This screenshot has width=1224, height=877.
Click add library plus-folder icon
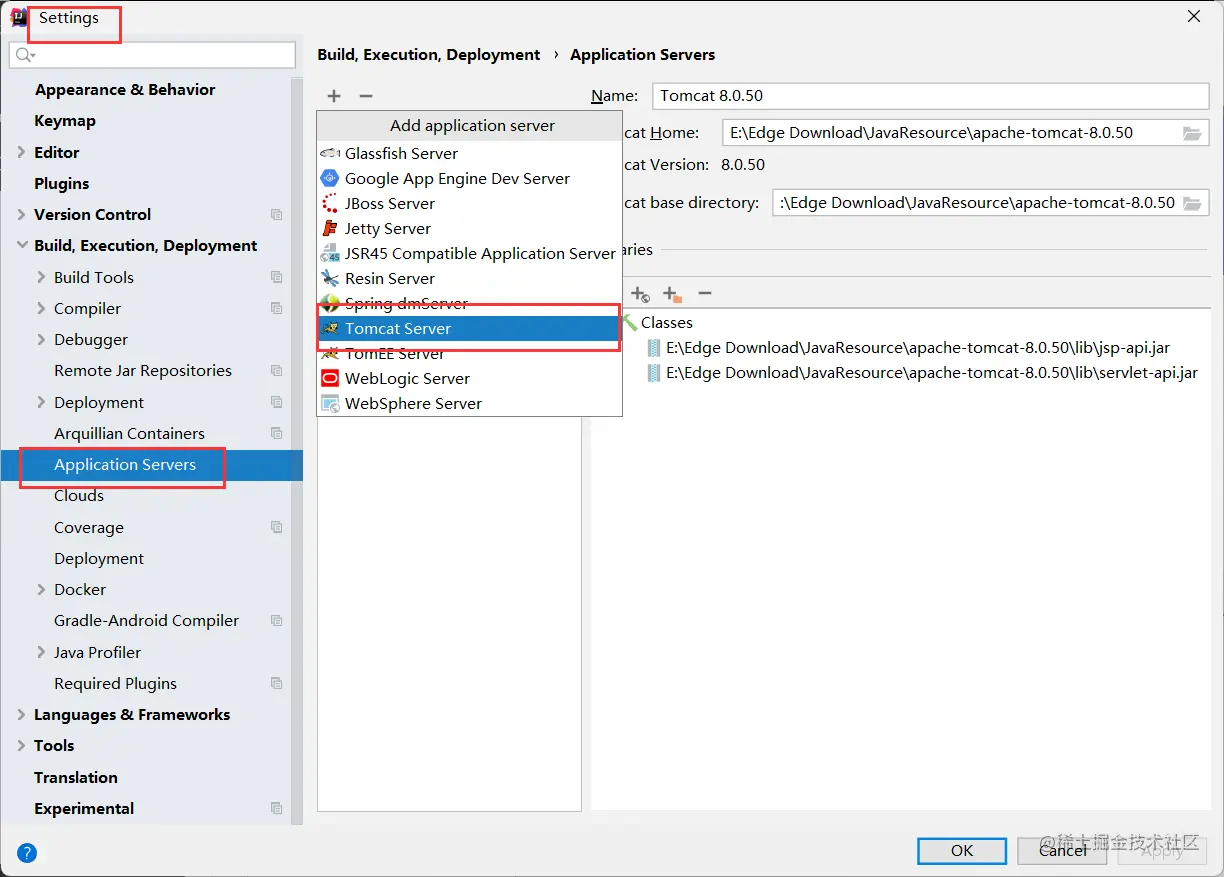tap(672, 293)
